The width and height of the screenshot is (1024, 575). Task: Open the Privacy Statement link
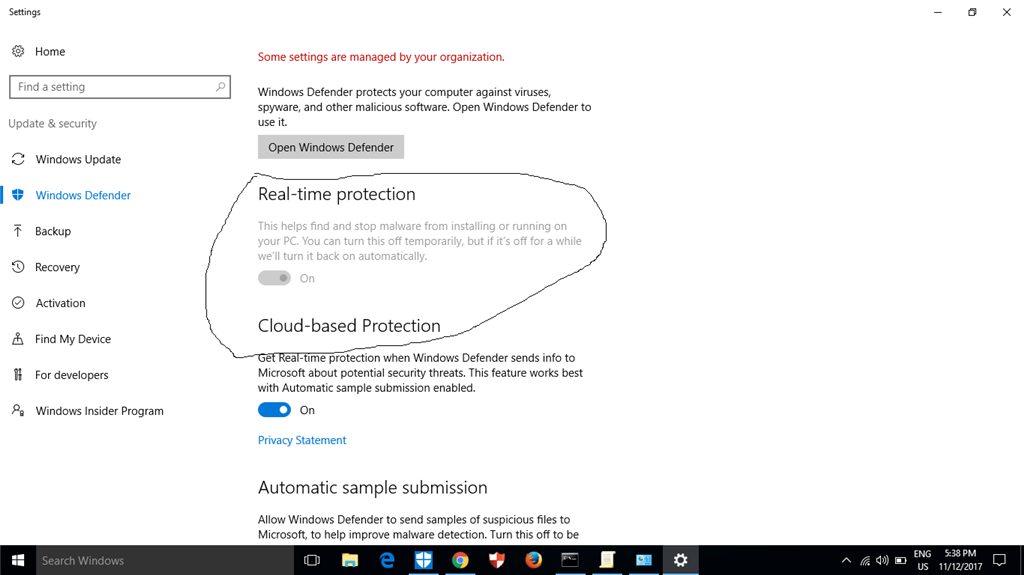pos(302,440)
